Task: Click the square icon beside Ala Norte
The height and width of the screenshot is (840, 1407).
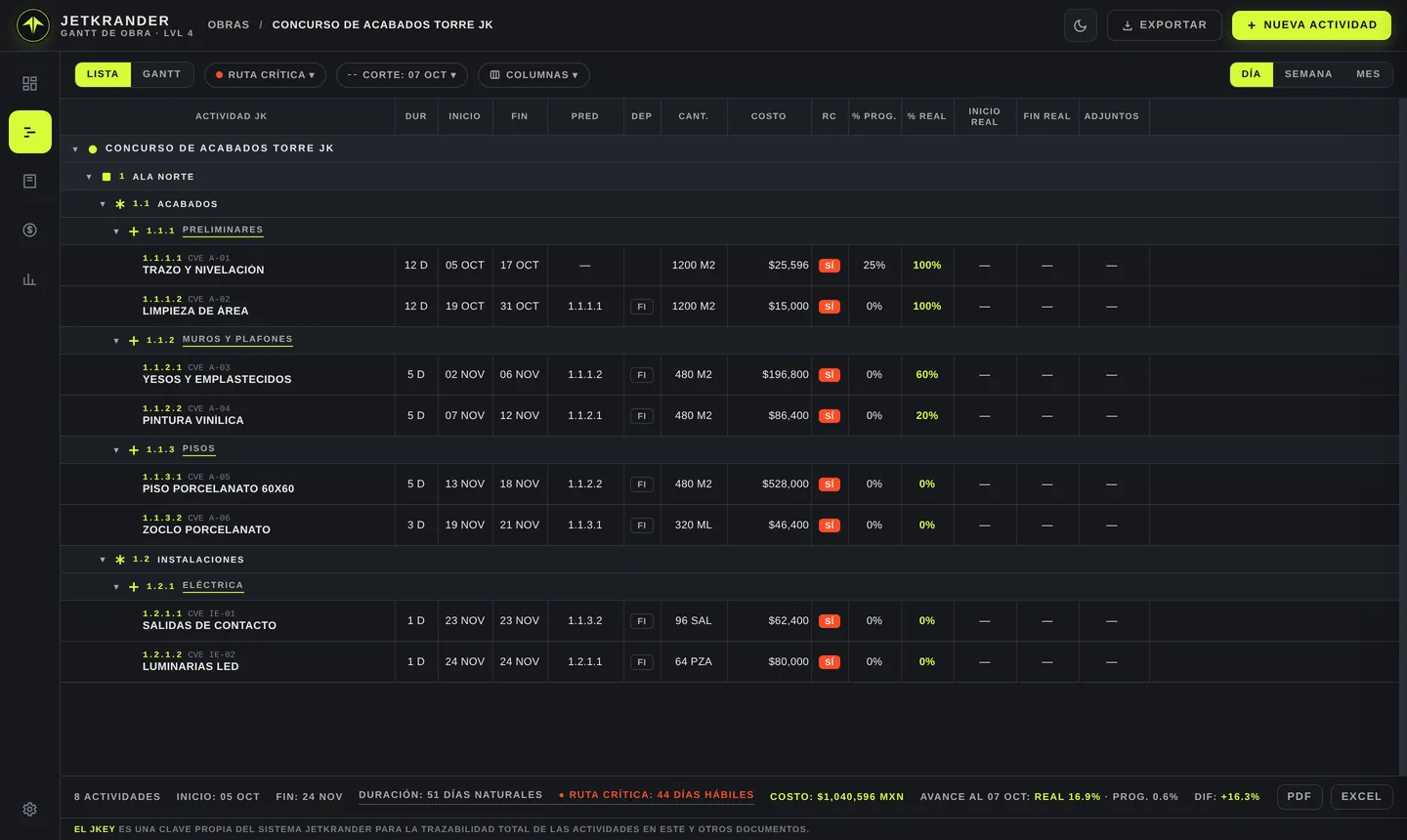Action: 107,177
